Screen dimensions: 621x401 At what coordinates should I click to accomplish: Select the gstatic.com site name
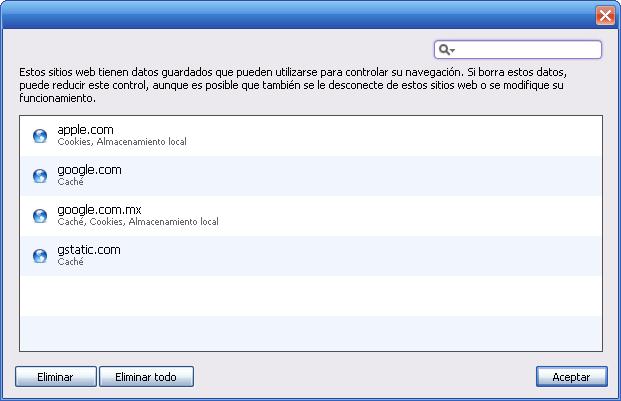[x=89, y=250]
